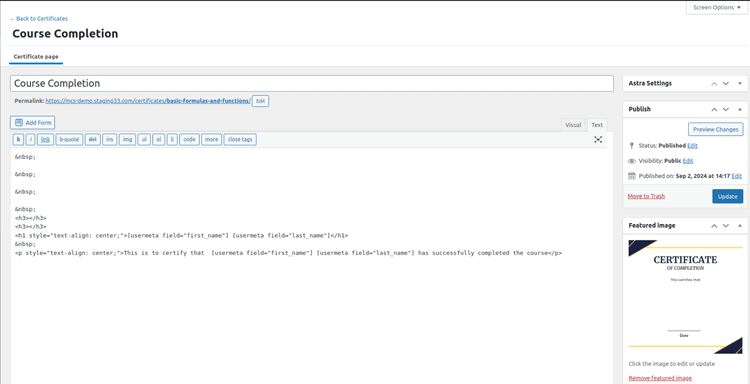Edit the Published status
Screen dimensions: 750x384
(x=692, y=145)
